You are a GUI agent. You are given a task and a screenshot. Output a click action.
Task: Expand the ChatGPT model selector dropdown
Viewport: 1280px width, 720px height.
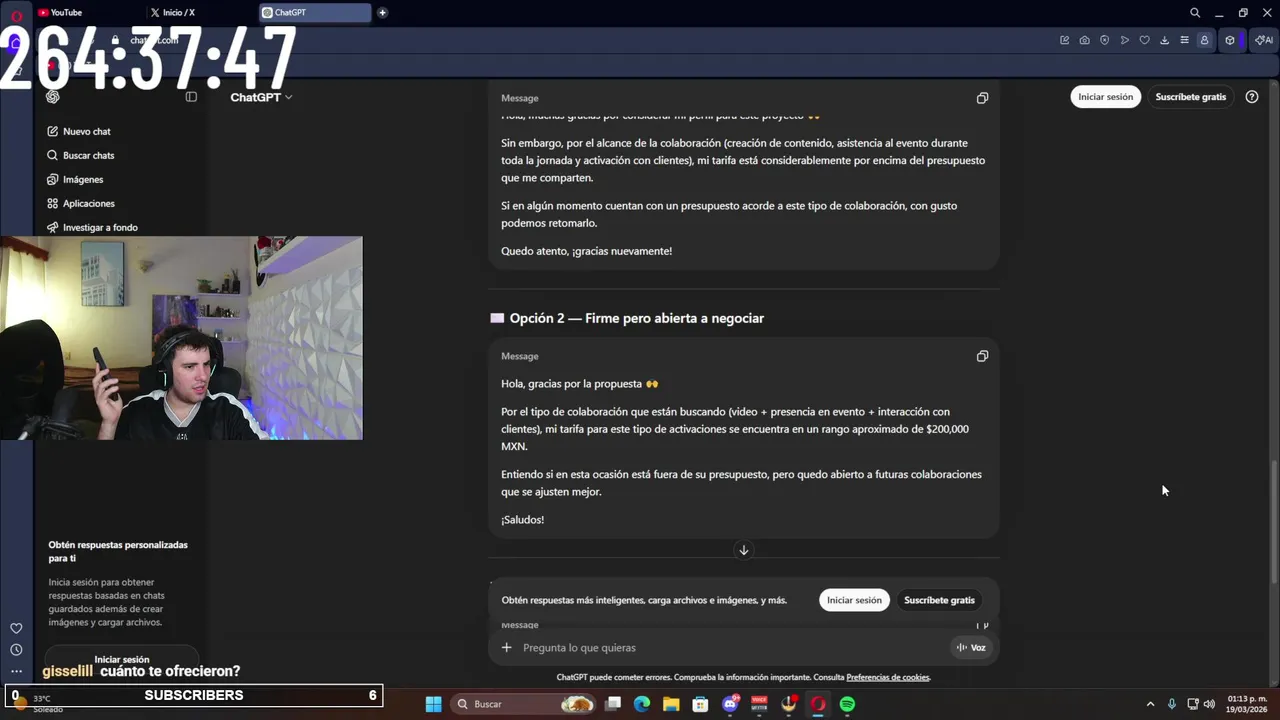(261, 97)
